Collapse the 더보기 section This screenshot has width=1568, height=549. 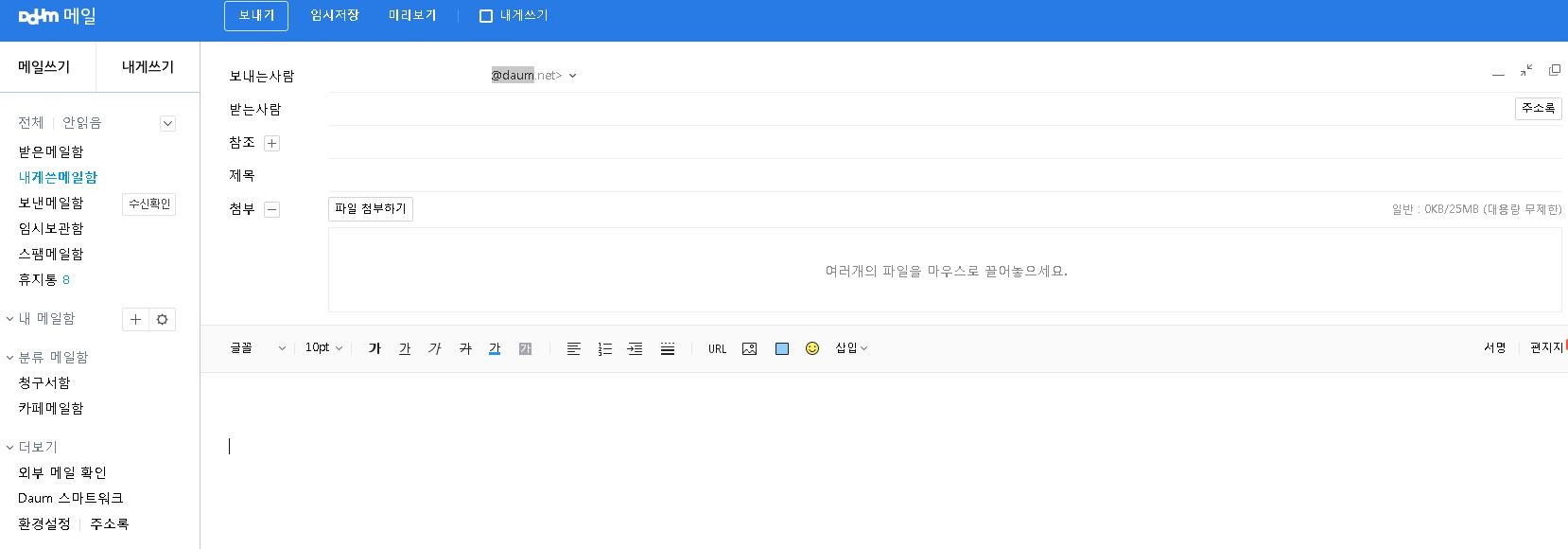click(x=9, y=447)
